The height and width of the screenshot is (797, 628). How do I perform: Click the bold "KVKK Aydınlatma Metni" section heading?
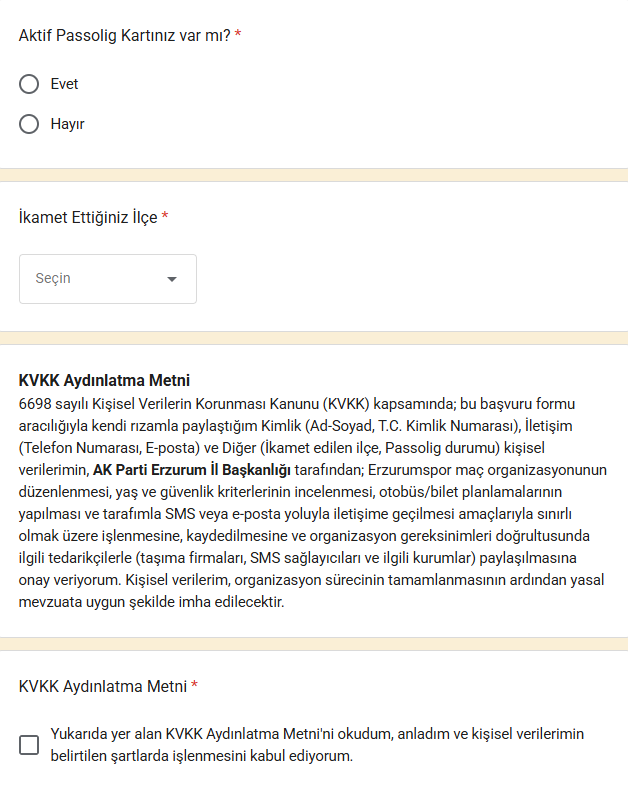104,380
